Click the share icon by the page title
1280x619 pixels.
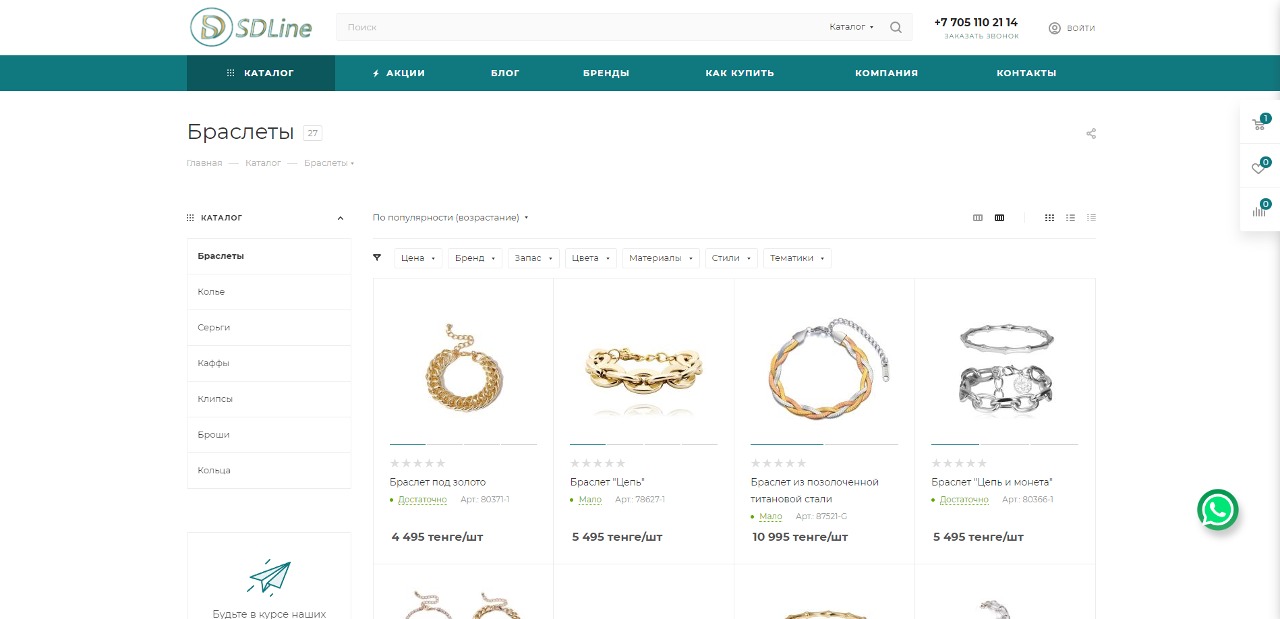(x=1091, y=133)
